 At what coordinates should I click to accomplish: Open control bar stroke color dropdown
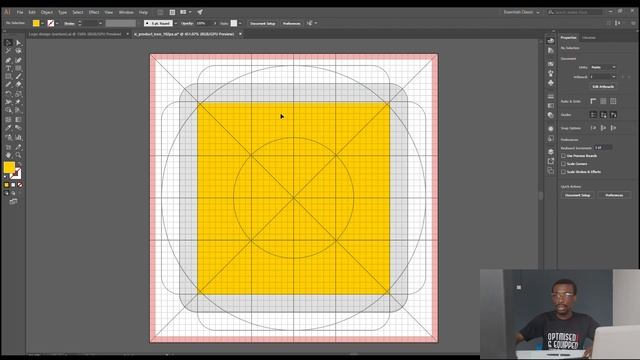pyautogui.click(x=57, y=23)
